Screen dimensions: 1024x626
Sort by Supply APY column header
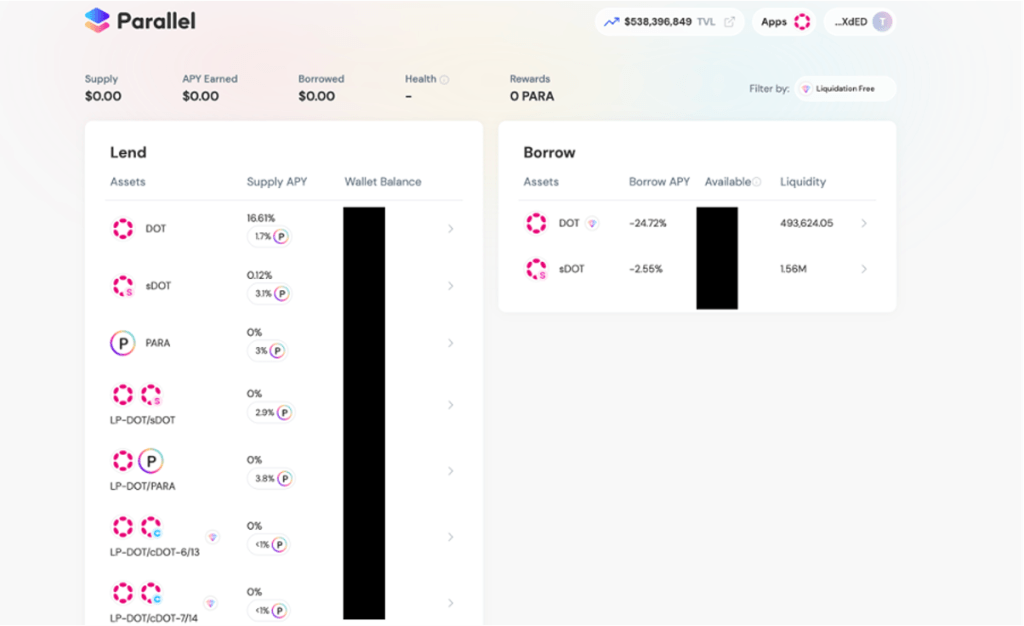276,182
